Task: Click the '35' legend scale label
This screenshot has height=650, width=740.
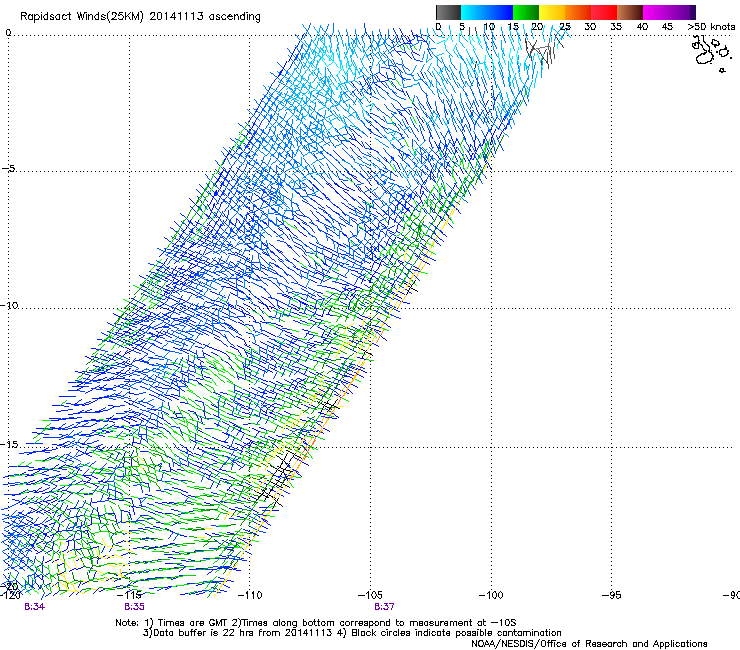Action: [x=616, y=27]
